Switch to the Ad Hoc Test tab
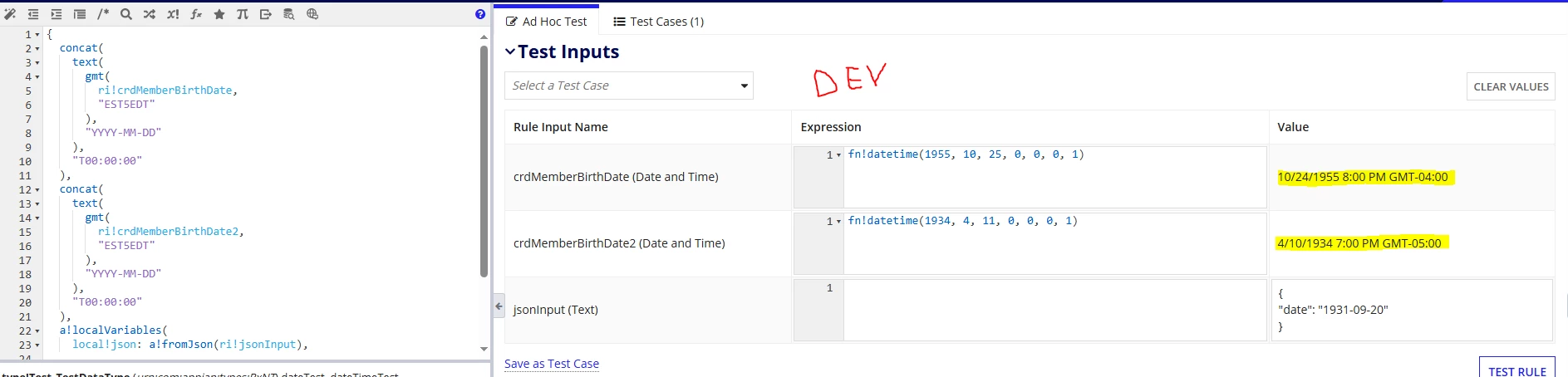Viewport: 1568px width, 377px height. click(x=547, y=22)
